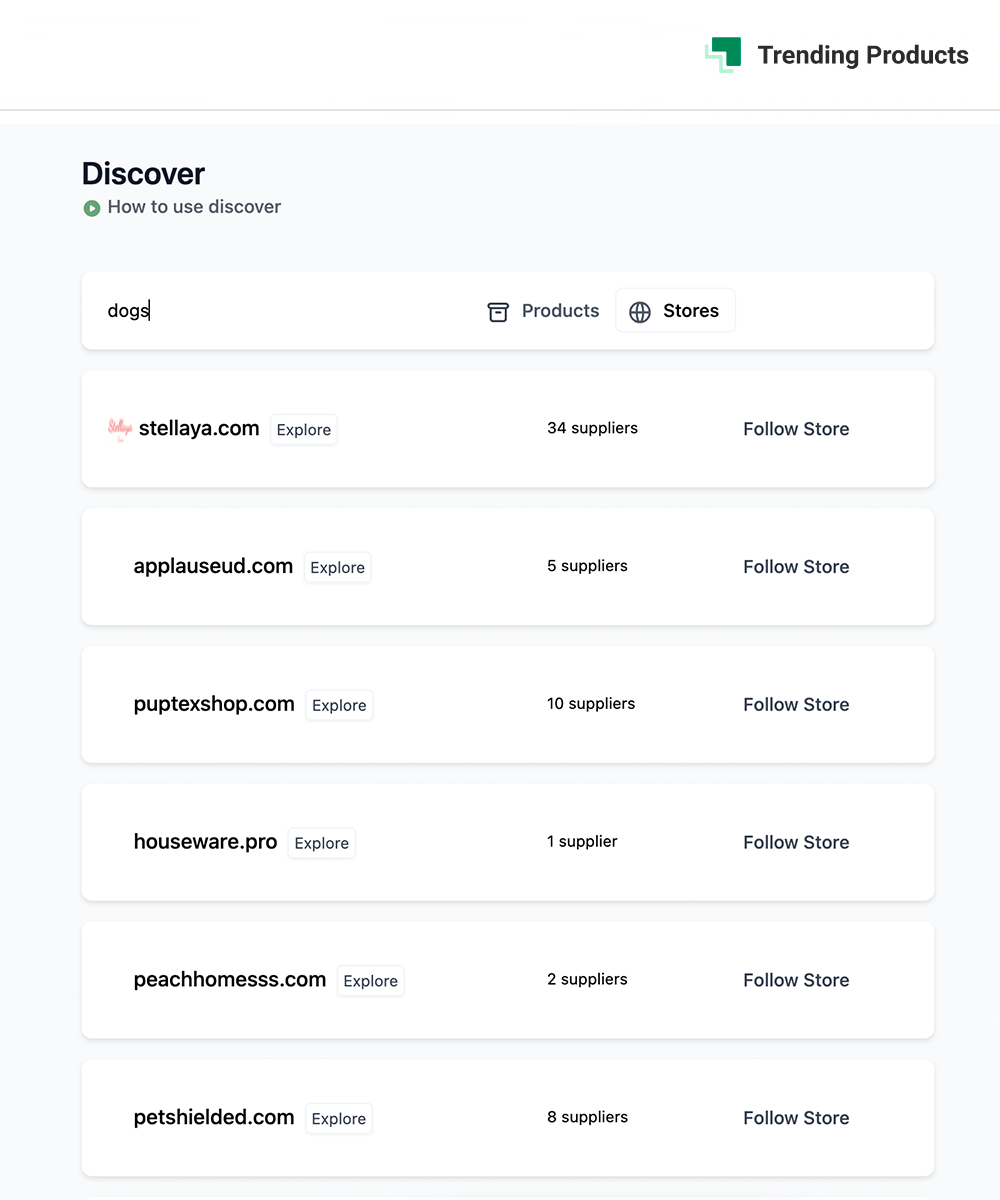The width and height of the screenshot is (1000, 1200).
Task: Click the Trending Products logo icon
Action: click(723, 55)
